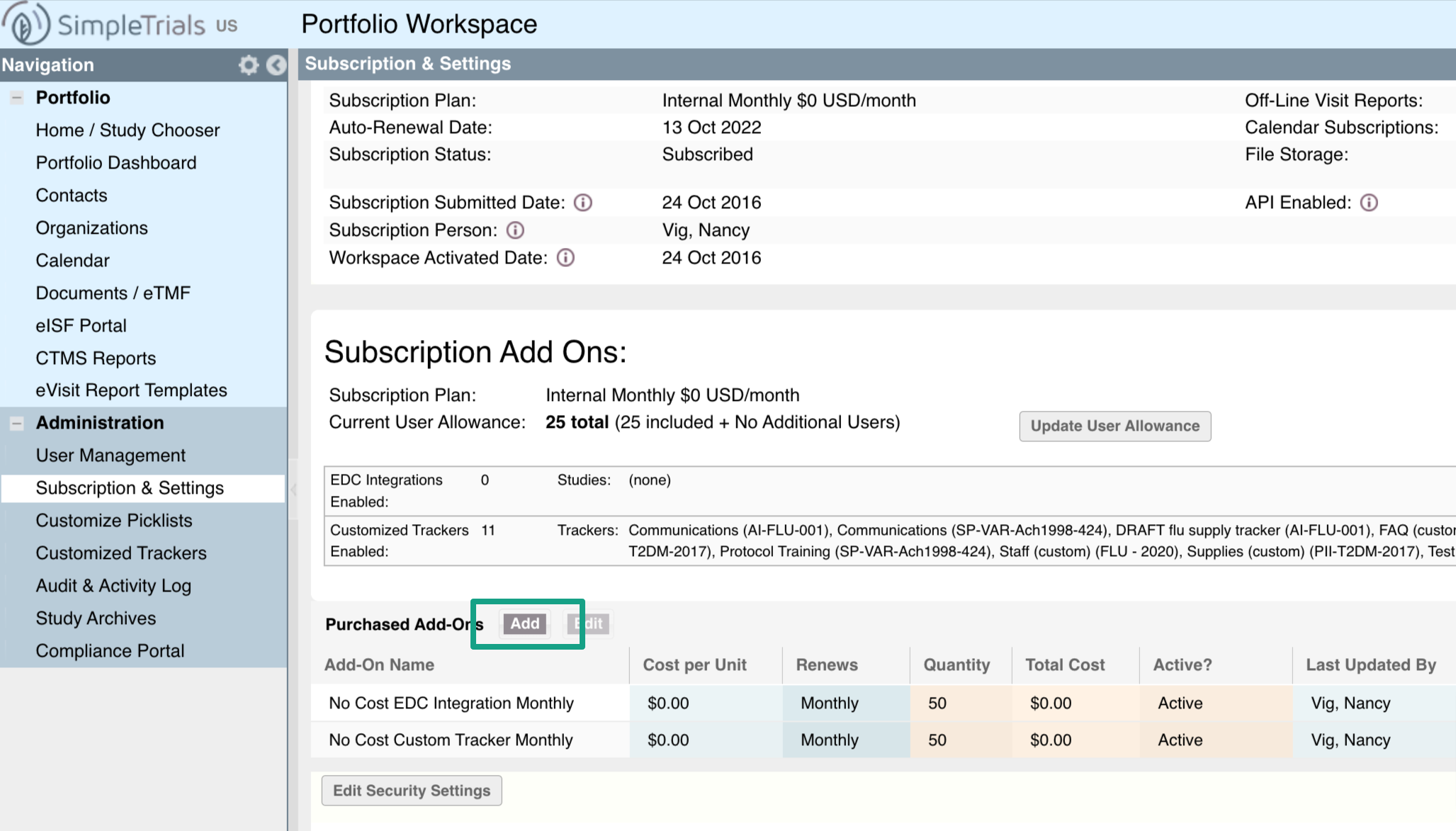The width and height of the screenshot is (1456, 831).
Task: Open Home / Study Chooser
Action: click(x=128, y=130)
